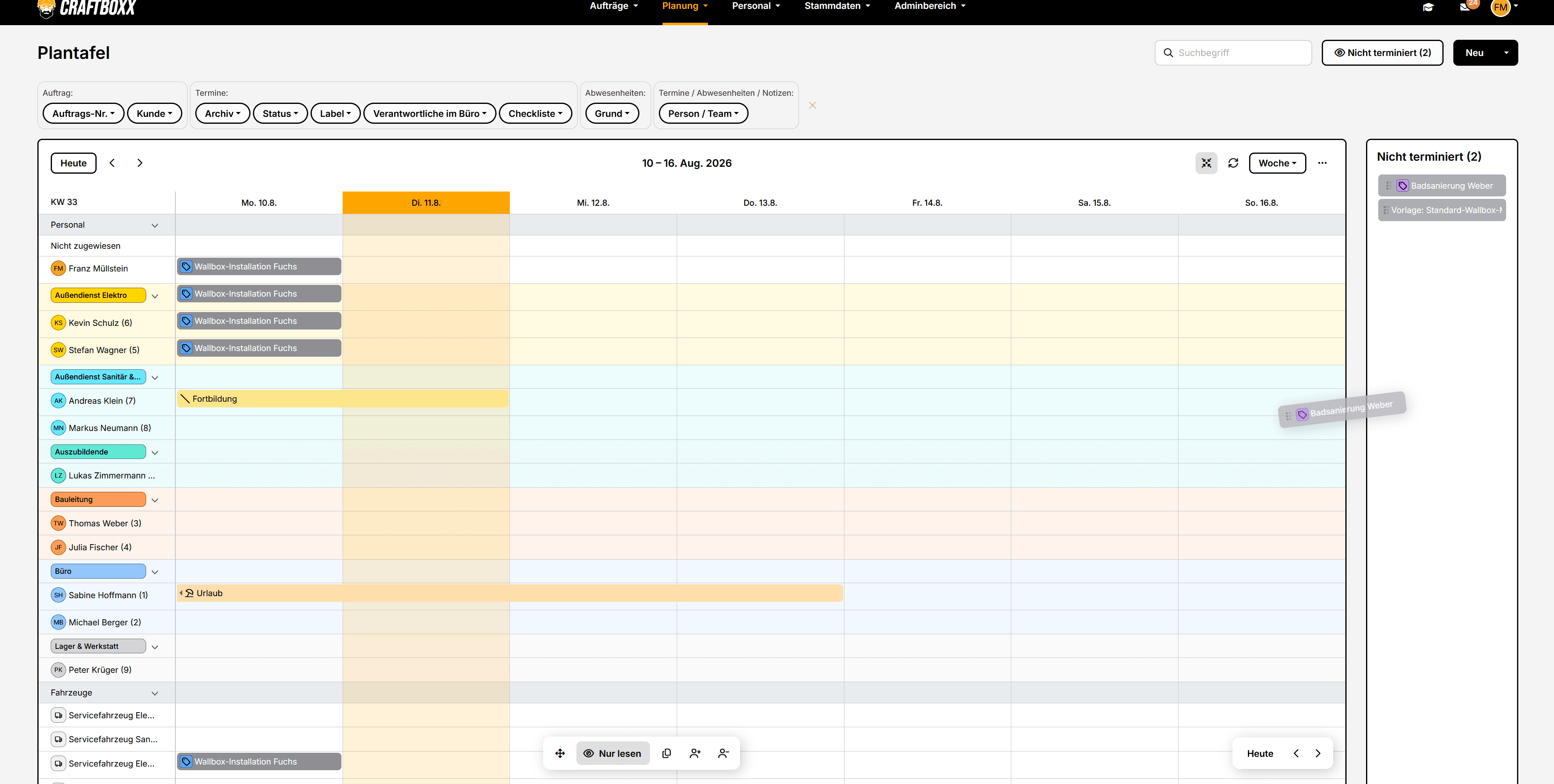Clear all filters with the X icon
Viewport: 1554px width, 784px height.
(813, 106)
